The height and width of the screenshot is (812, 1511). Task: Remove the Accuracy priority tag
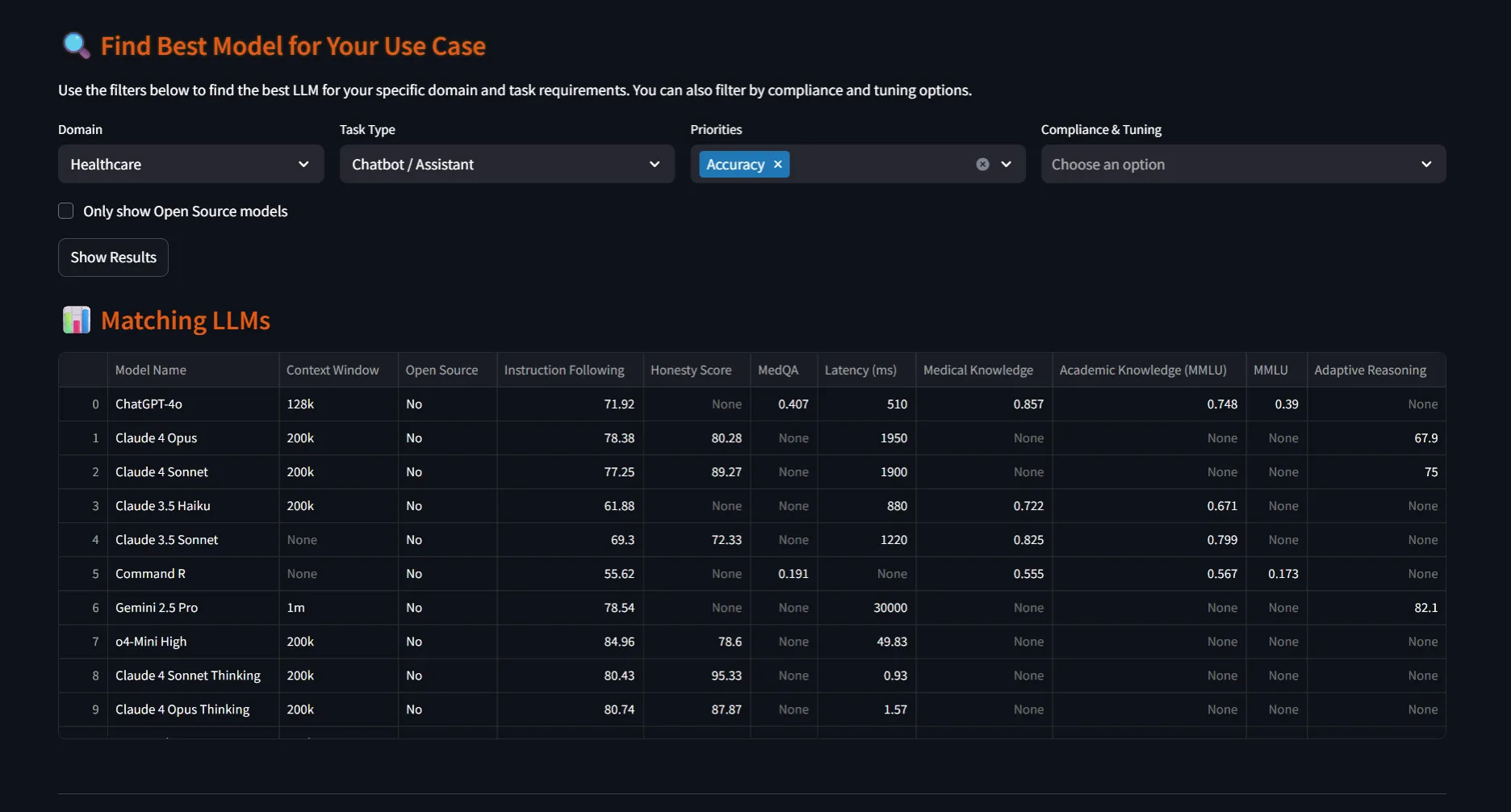[x=778, y=165]
